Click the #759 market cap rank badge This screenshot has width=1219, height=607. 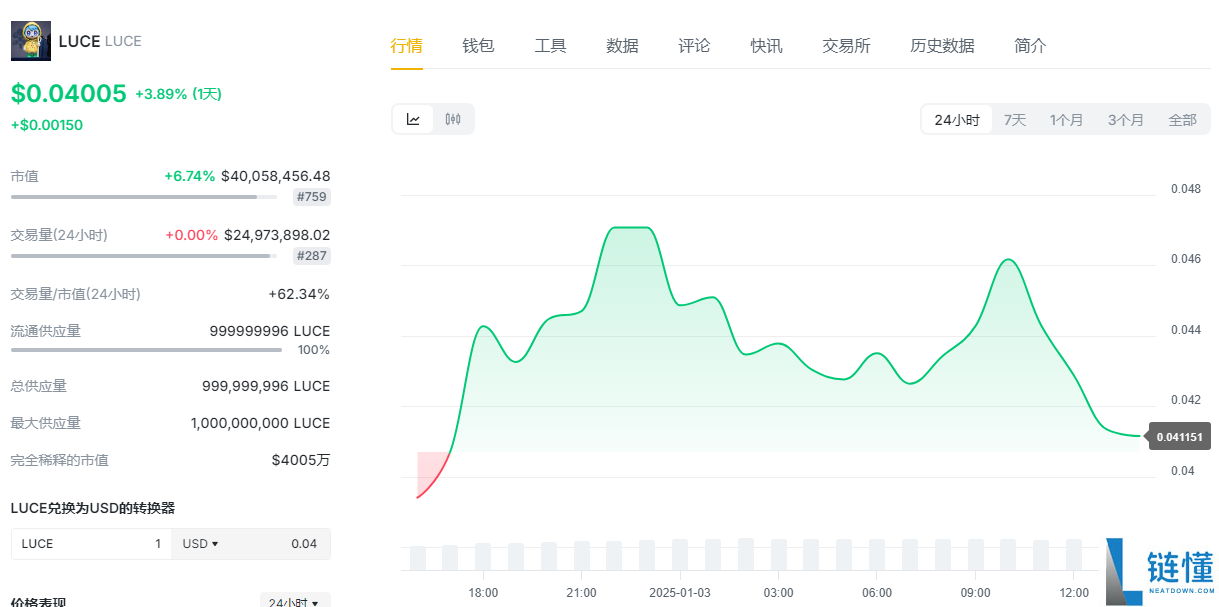pos(312,197)
